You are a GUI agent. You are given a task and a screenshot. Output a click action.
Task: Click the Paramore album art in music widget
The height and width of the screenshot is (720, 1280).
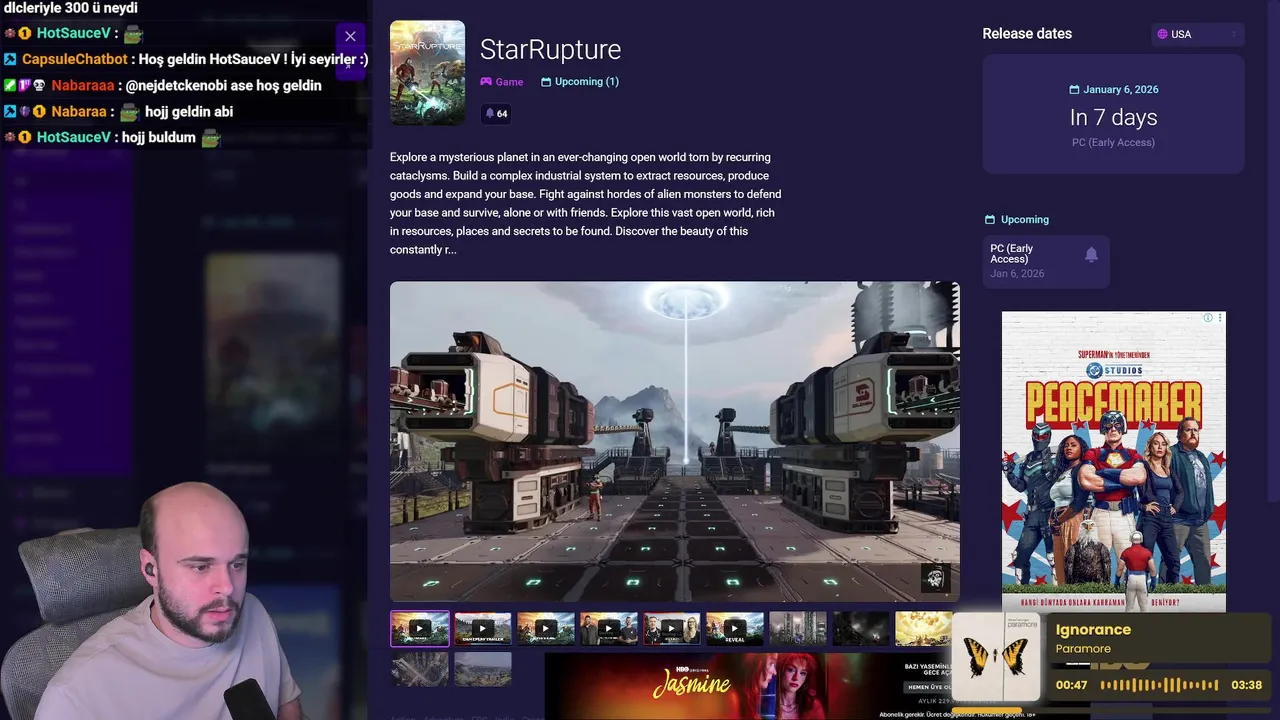(996, 658)
